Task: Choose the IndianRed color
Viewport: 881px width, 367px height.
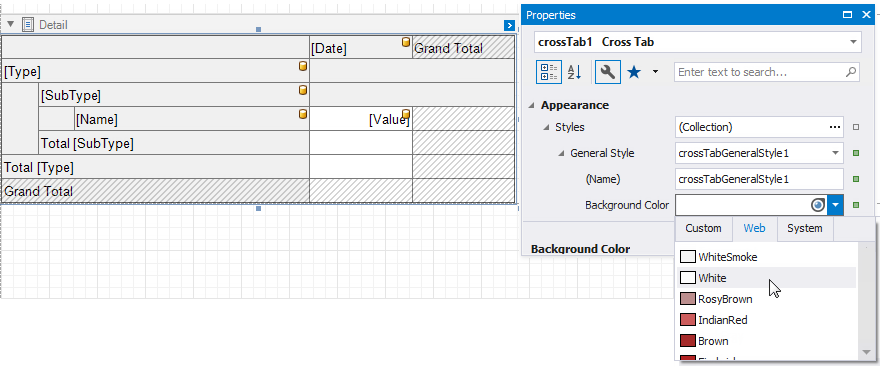Action: pos(767,320)
